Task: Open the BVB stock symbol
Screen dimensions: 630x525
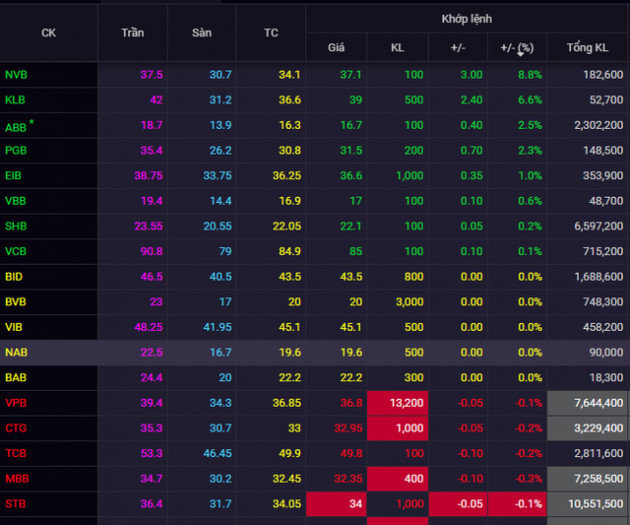Action: tap(15, 302)
